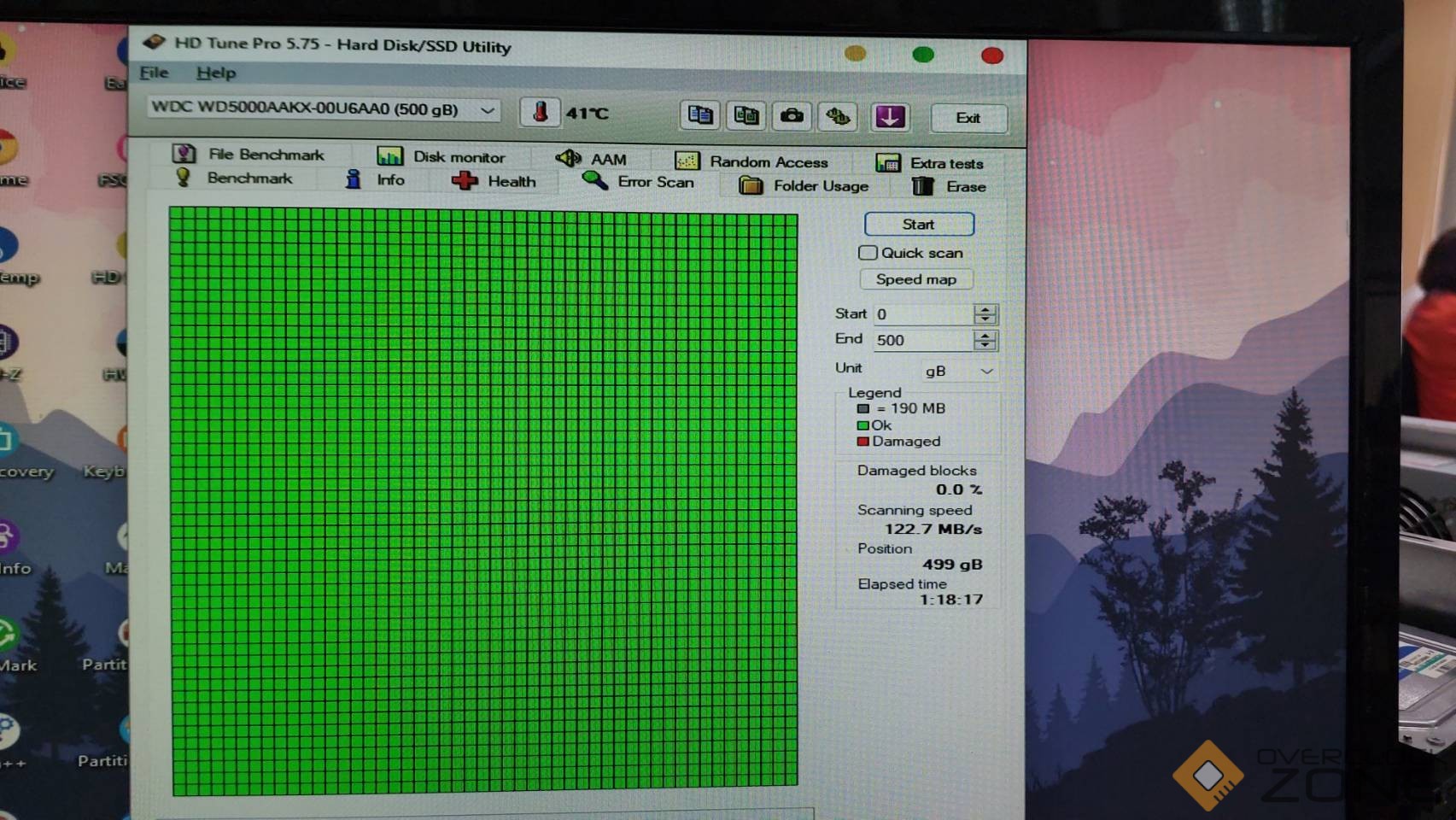Open the Help menu
This screenshot has width=1456, height=820.
216,73
